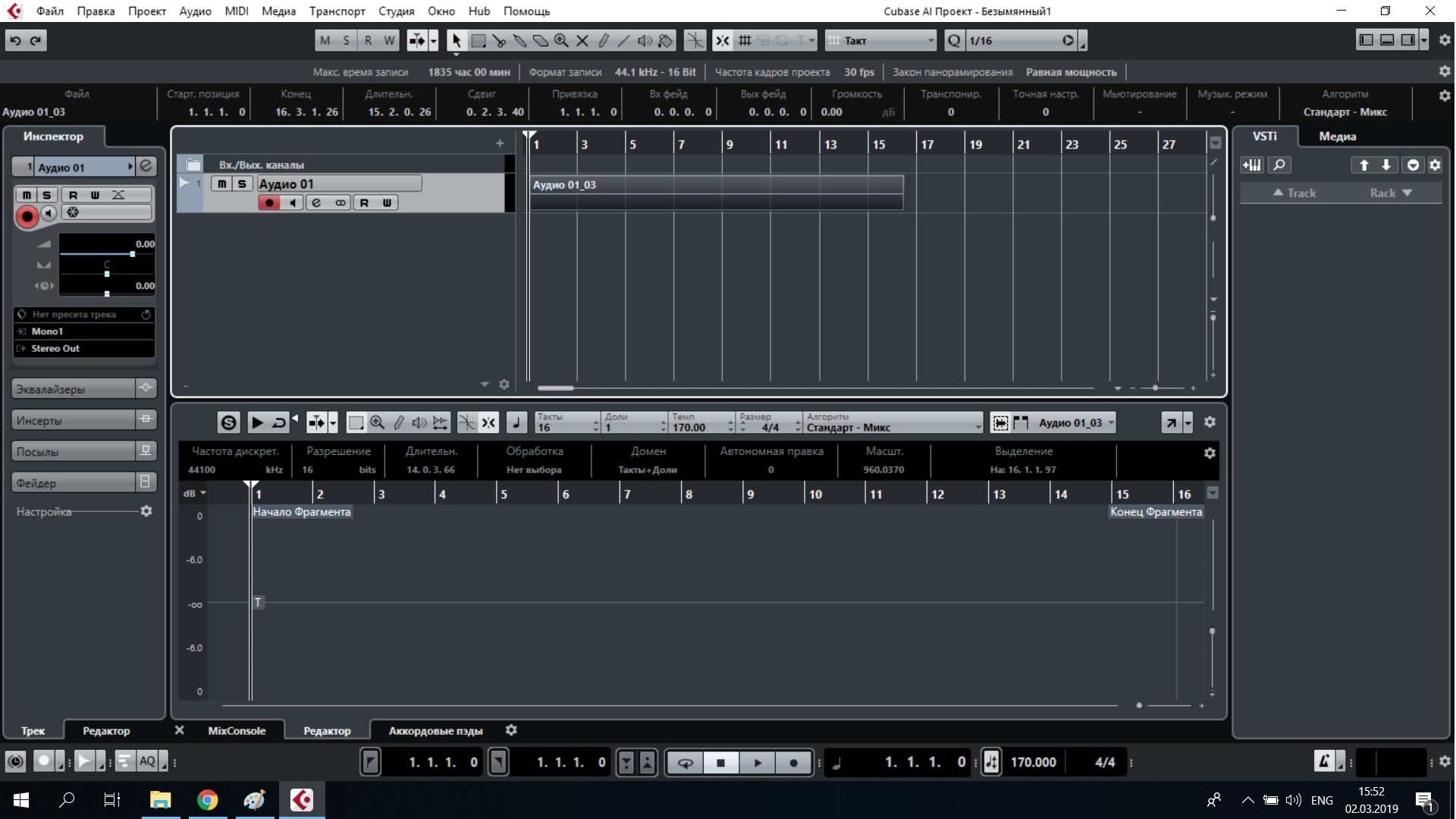Screen dimensions: 1456x819
Task: Adjust the inspector volume fader
Action: tap(133, 254)
